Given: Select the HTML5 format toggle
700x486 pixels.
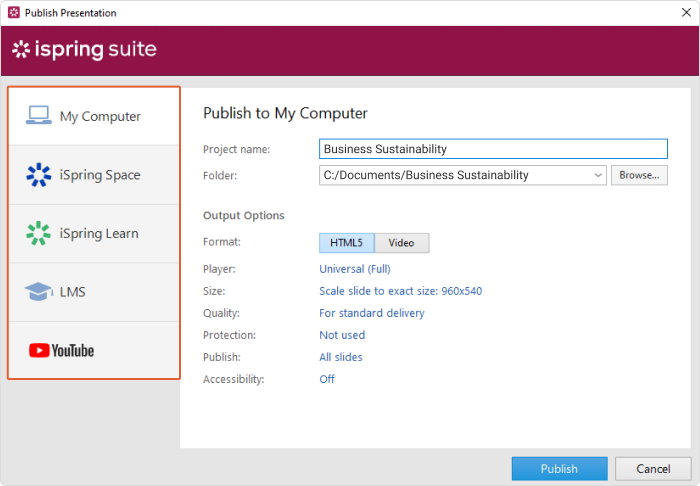Looking at the screenshot, I should coord(346,243).
